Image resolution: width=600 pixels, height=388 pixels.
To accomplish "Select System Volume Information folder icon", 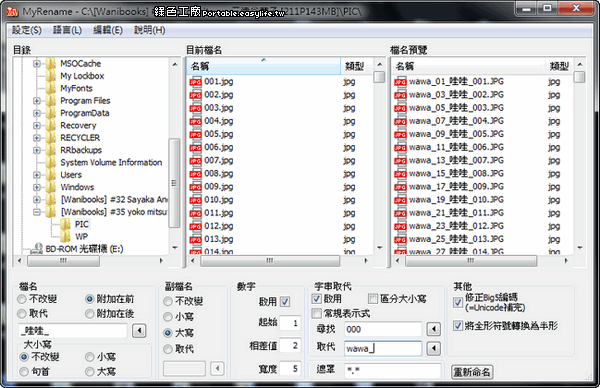I will pyautogui.click(x=51, y=162).
